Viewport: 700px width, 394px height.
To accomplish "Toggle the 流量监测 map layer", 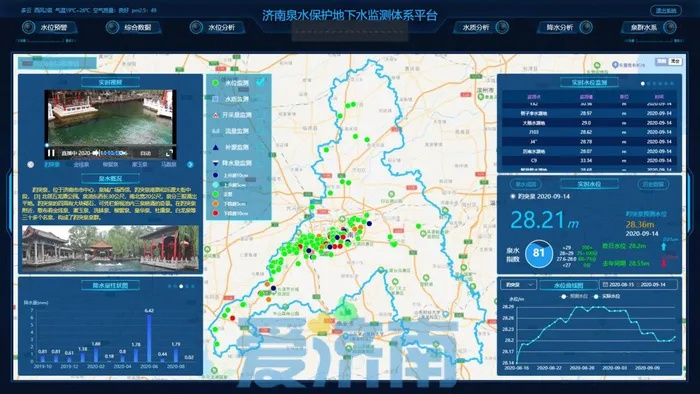I will pyautogui.click(x=237, y=131).
